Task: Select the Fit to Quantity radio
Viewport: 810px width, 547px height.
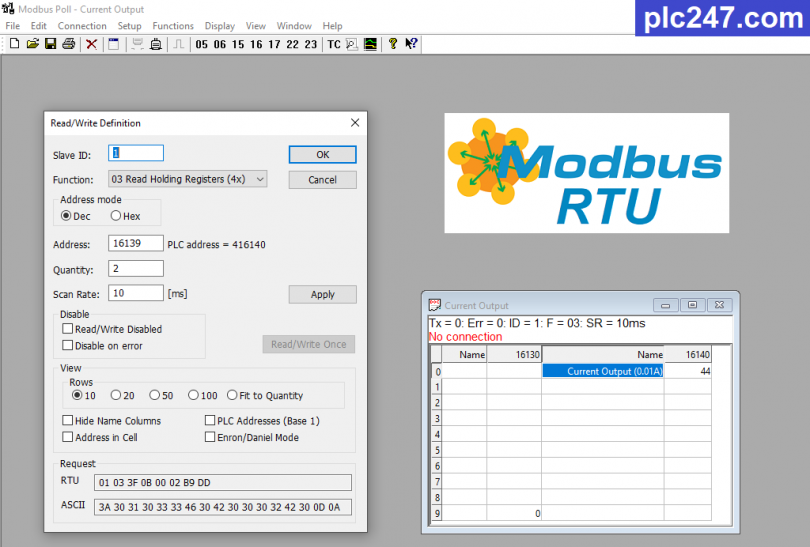Action: (x=232, y=395)
